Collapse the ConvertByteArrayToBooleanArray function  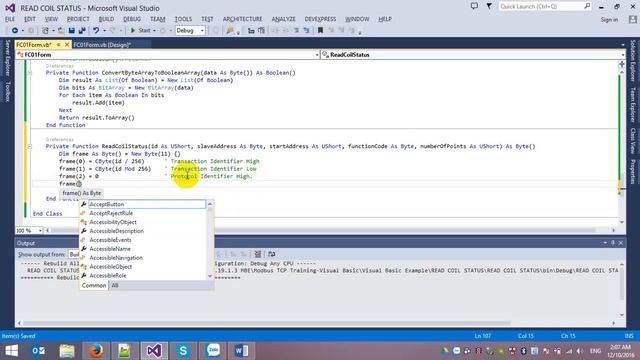pos(29,73)
